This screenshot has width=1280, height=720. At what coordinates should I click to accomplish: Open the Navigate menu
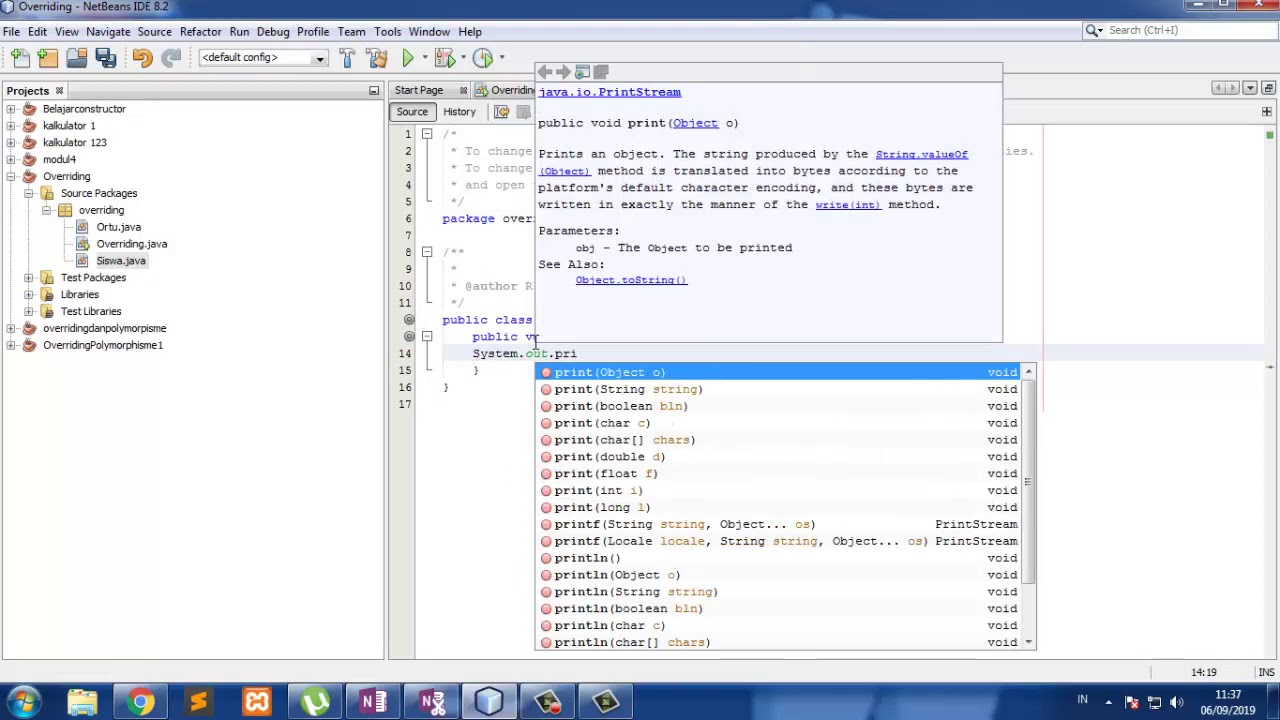coord(108,32)
